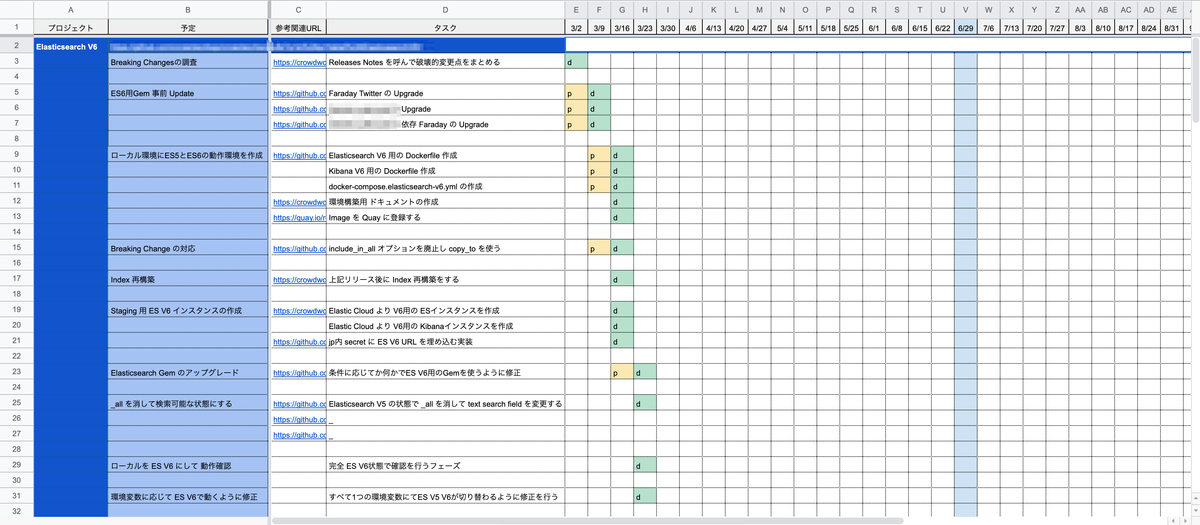Select the column D header
Screen dimensions: 1200x525
(x=445, y=9)
